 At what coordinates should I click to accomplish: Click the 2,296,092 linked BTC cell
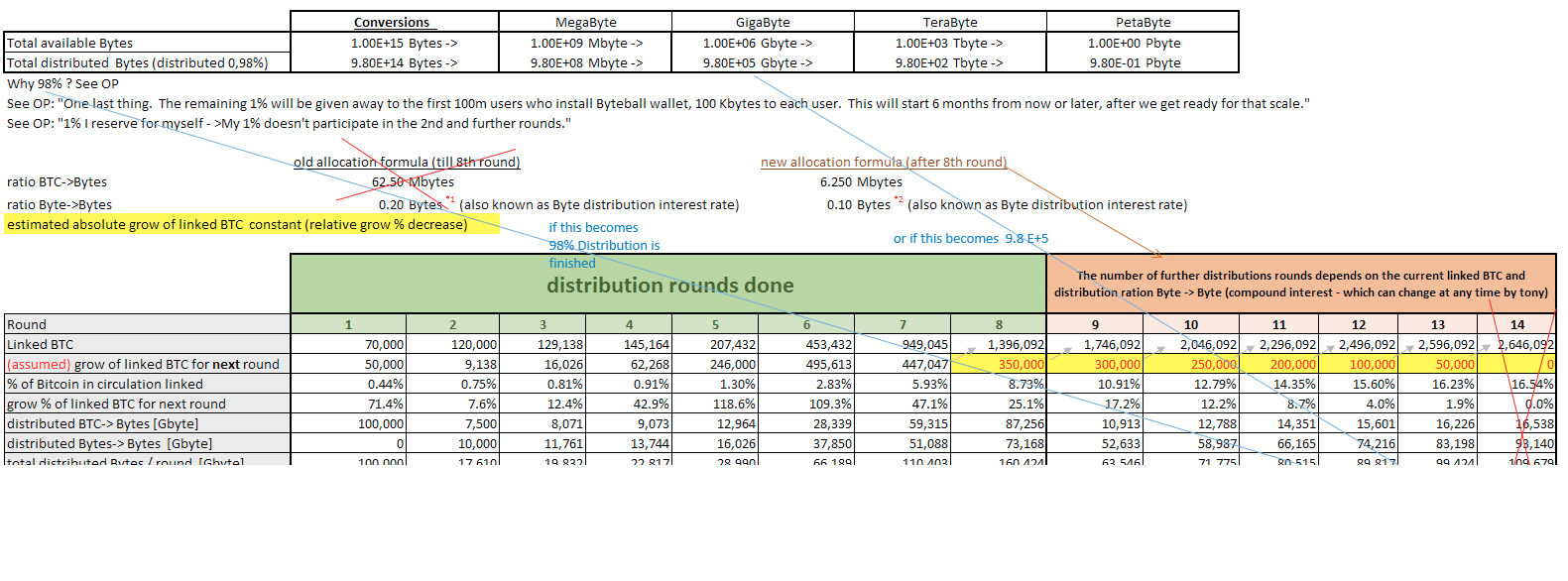click(1279, 344)
